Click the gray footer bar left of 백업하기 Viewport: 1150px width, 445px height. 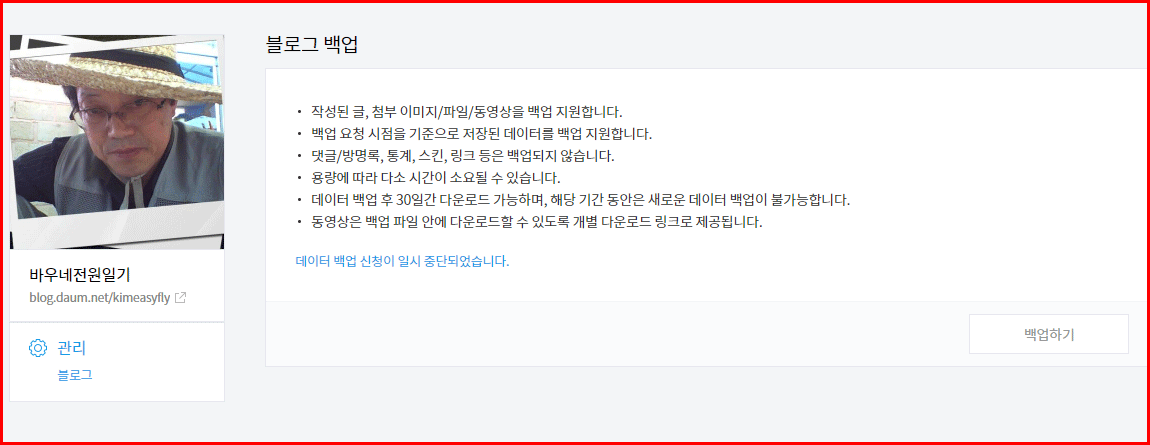coord(616,334)
